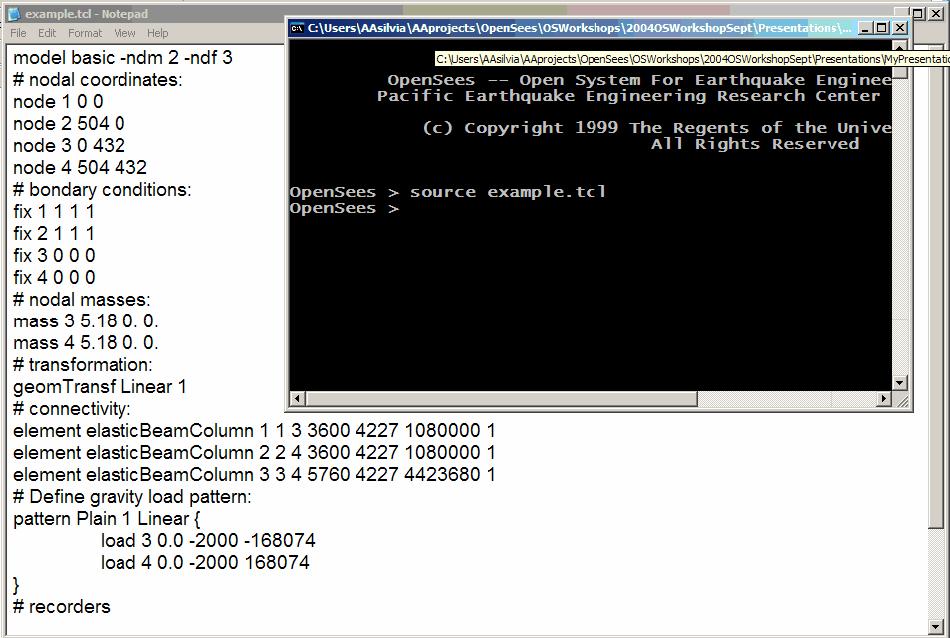Click the 'elasticBeamColumn 2 2 4' element line

tap(254, 453)
